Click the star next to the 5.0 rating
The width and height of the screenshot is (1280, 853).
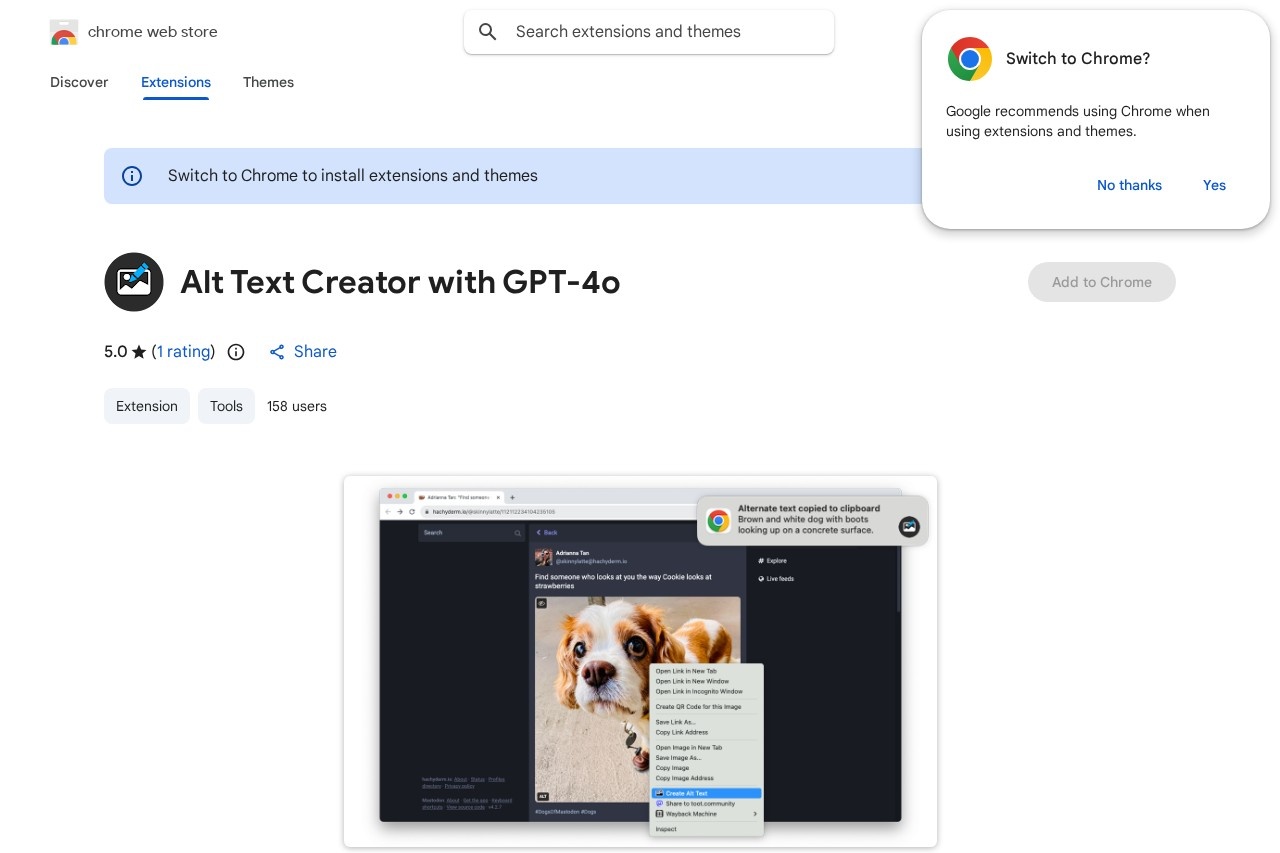click(x=139, y=351)
